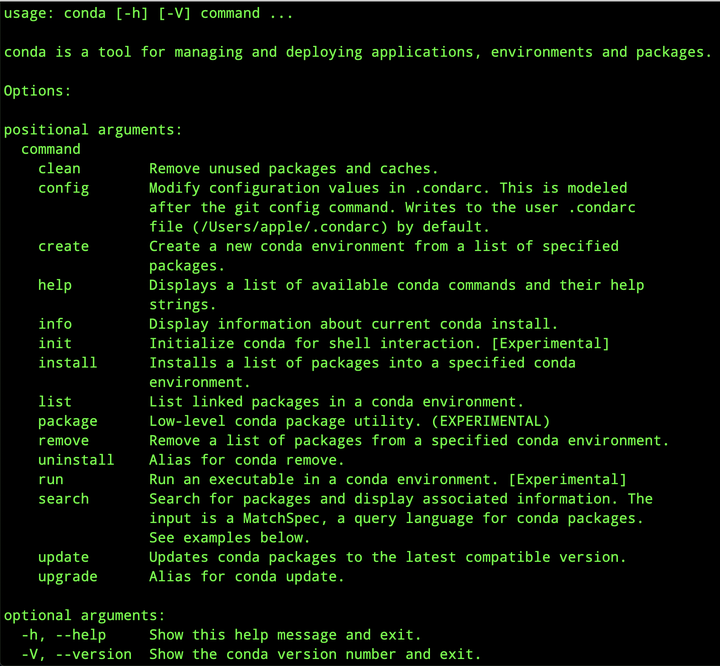Click the 'update' command entry
The width and height of the screenshot is (720, 666).
click(x=63, y=557)
